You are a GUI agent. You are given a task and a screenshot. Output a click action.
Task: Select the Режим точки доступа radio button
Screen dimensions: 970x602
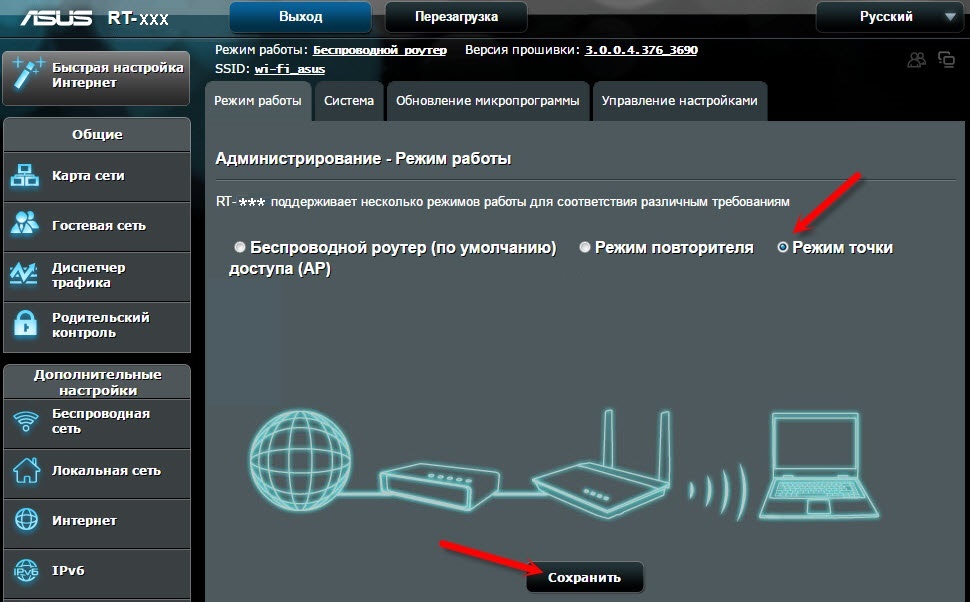coord(783,247)
